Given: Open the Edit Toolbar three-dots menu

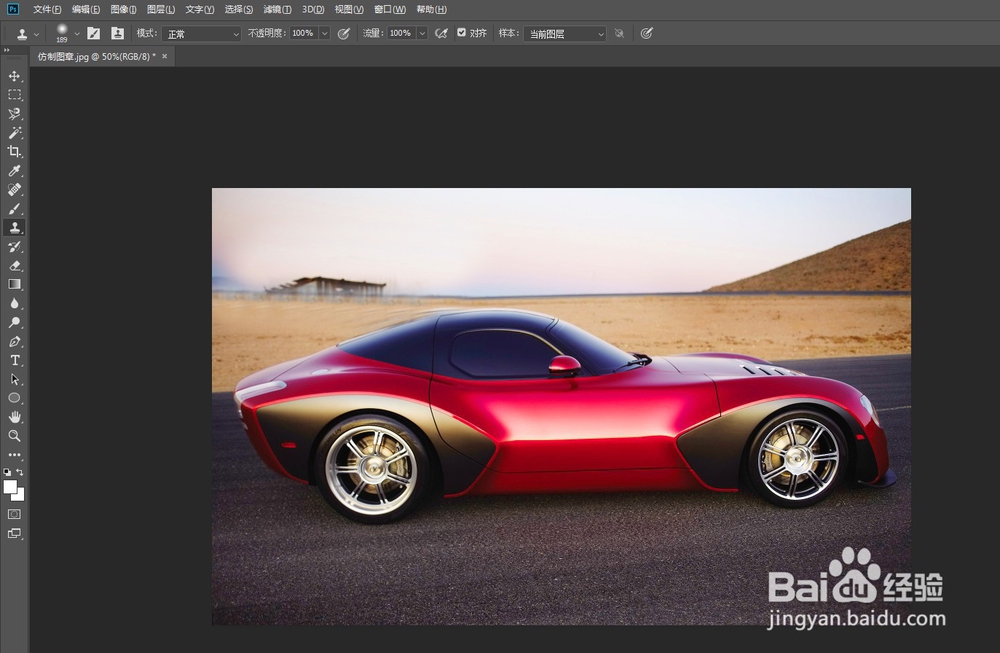Looking at the screenshot, I should coord(15,455).
